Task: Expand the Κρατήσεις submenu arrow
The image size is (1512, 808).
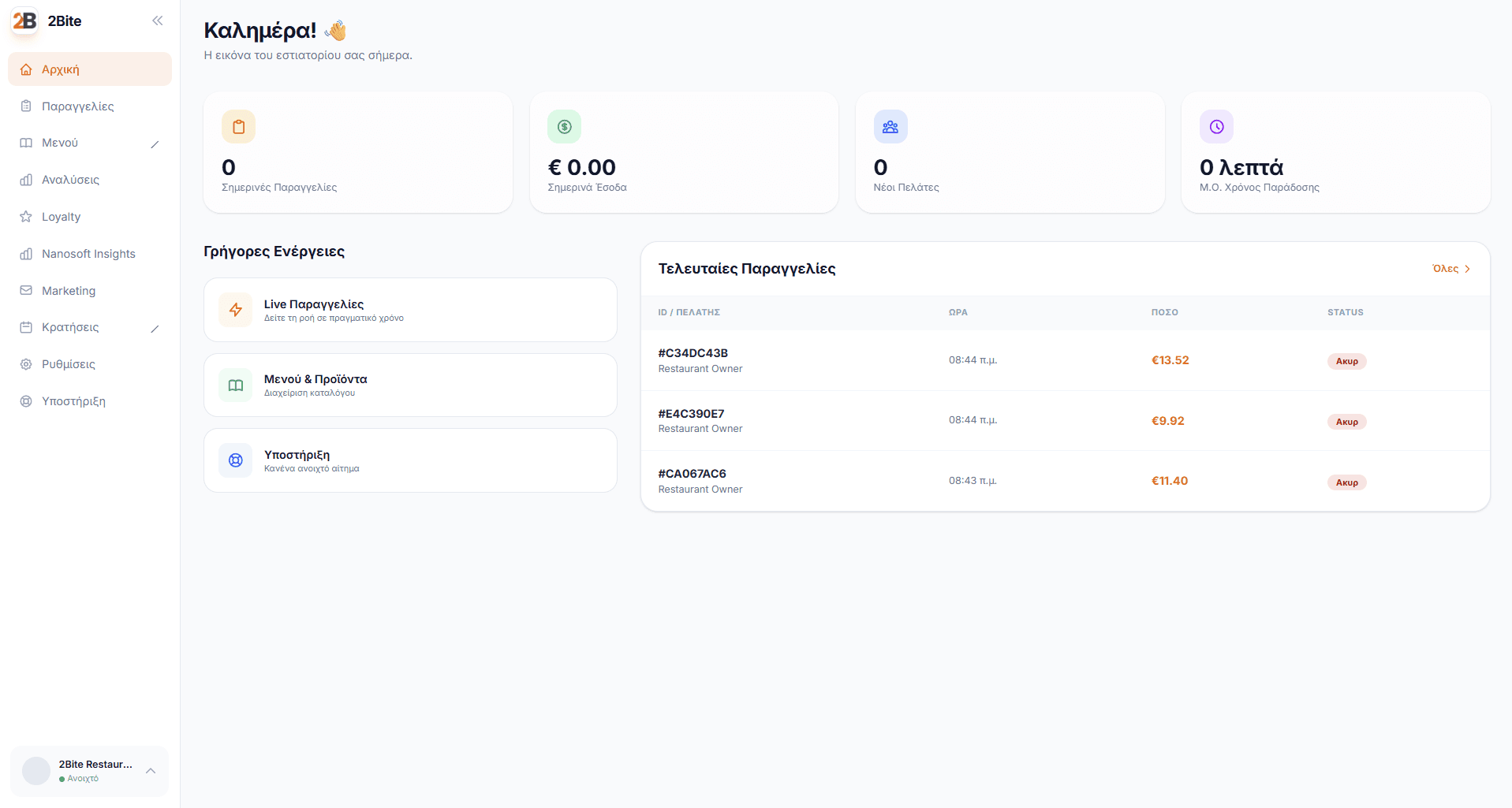Action: [x=155, y=328]
